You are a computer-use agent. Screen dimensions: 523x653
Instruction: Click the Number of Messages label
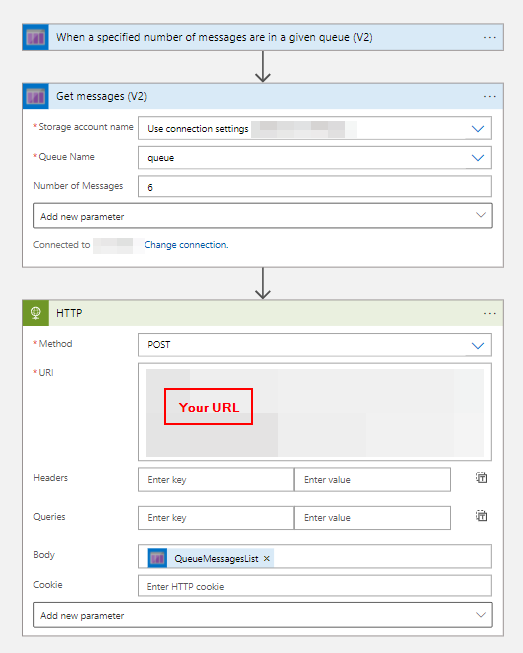click(x=78, y=186)
